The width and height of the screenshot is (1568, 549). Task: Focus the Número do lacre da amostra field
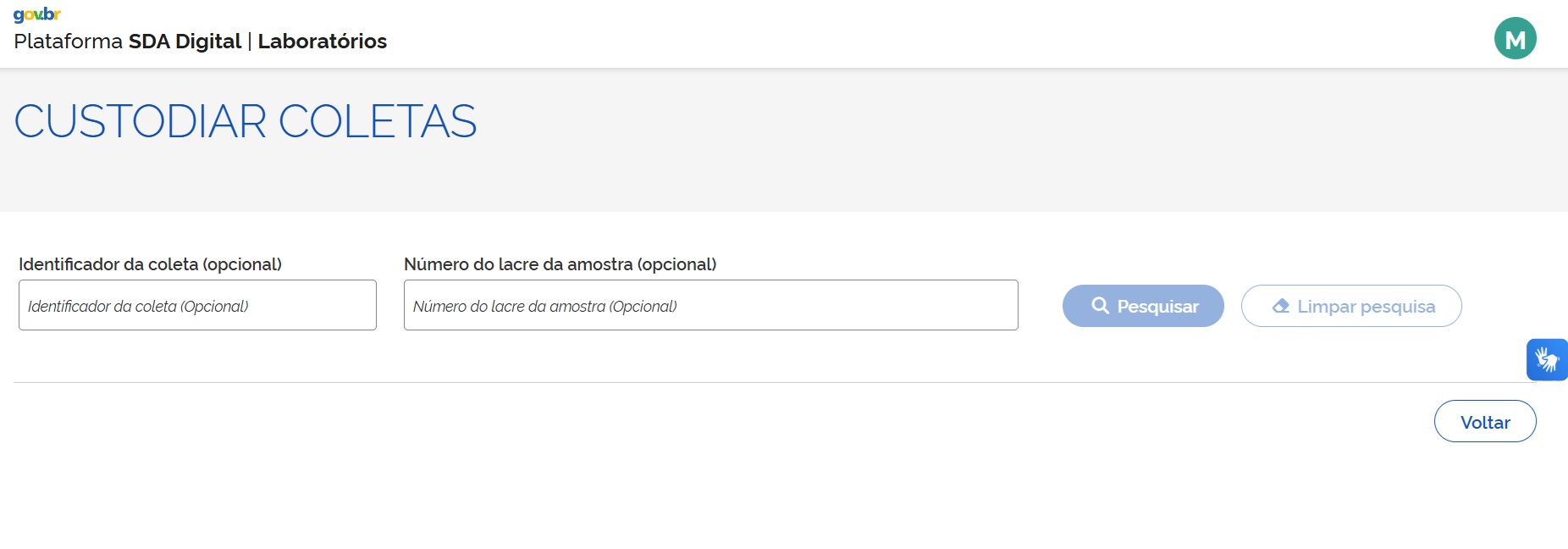tap(710, 306)
